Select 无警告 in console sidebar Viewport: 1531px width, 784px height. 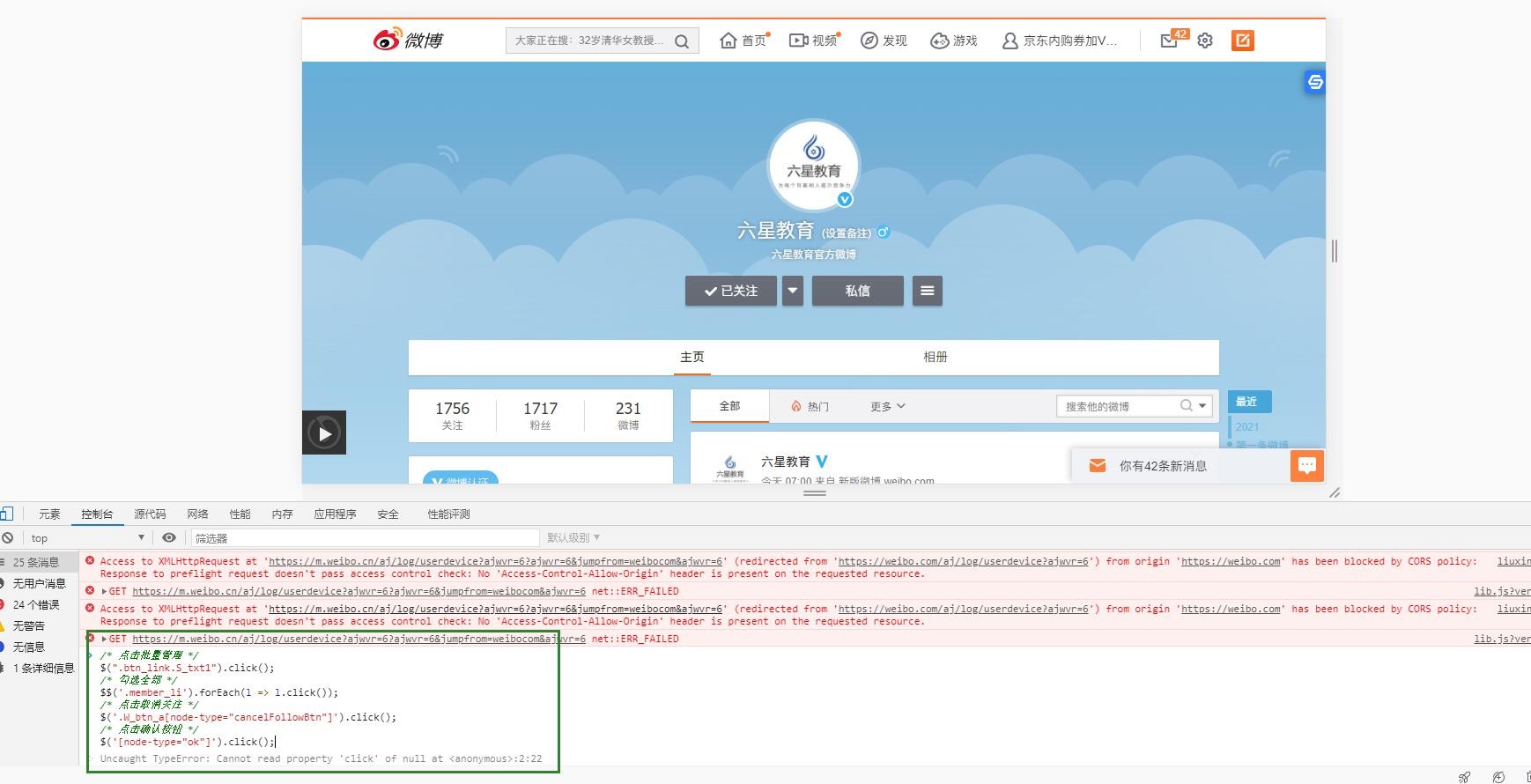point(39,625)
